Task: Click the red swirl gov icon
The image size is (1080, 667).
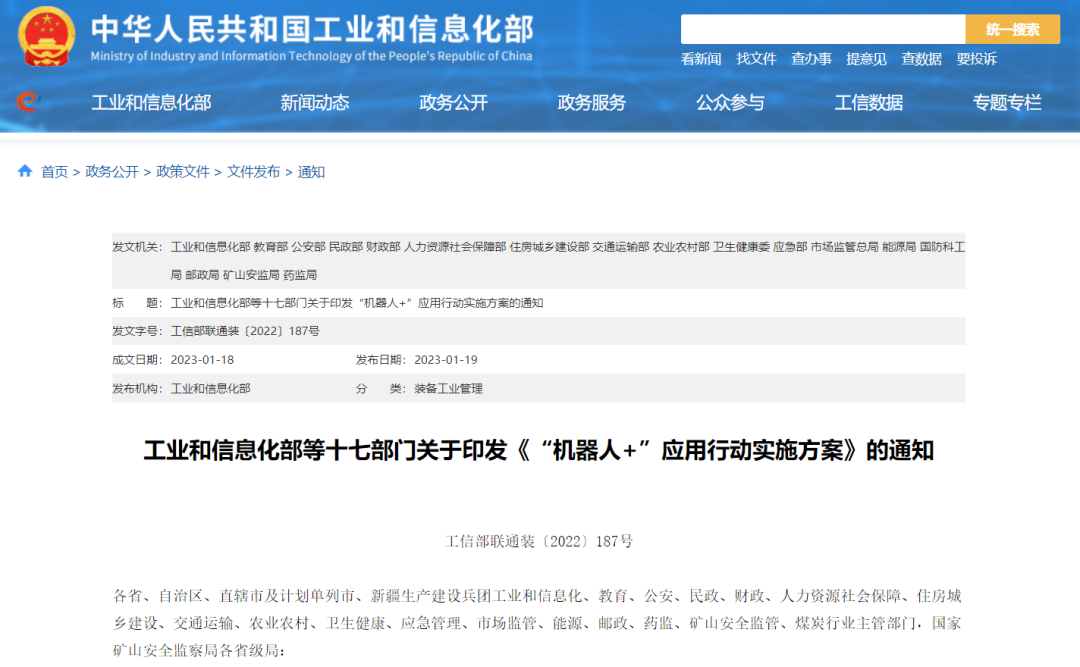Action: tap(28, 102)
